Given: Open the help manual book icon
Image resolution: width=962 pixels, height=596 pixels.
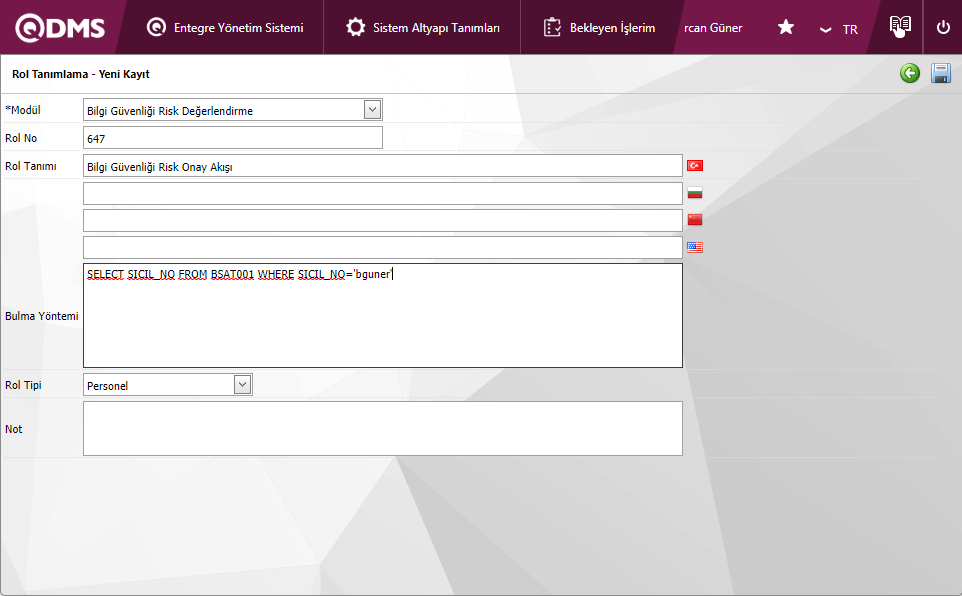Looking at the screenshot, I should point(900,26).
